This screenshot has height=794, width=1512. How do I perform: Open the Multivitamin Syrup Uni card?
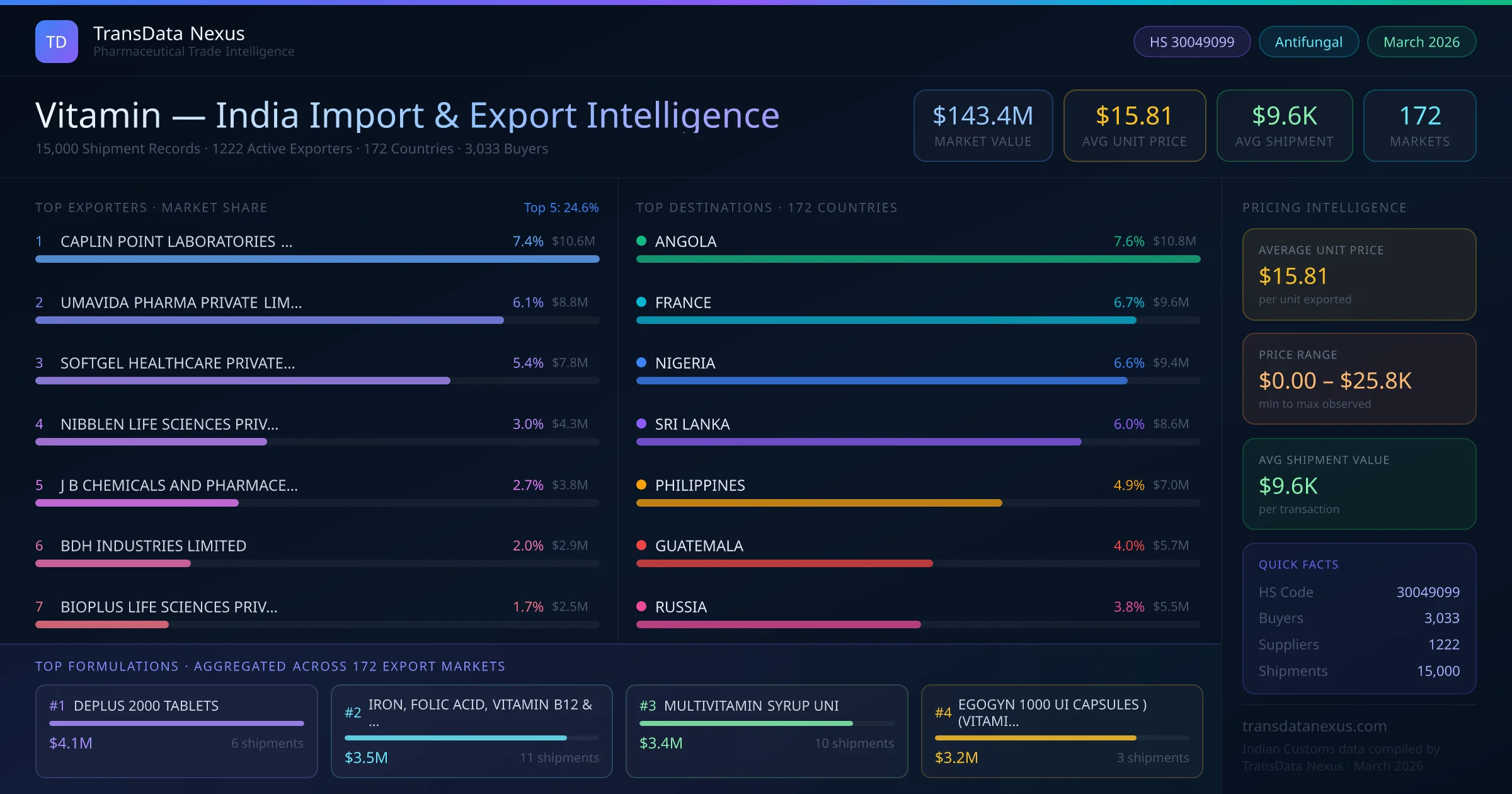coord(766,731)
